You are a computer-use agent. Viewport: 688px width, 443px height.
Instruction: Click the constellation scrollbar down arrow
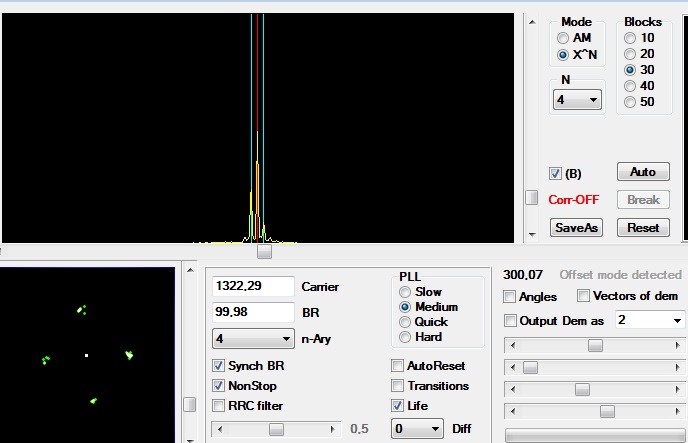[x=190, y=440]
